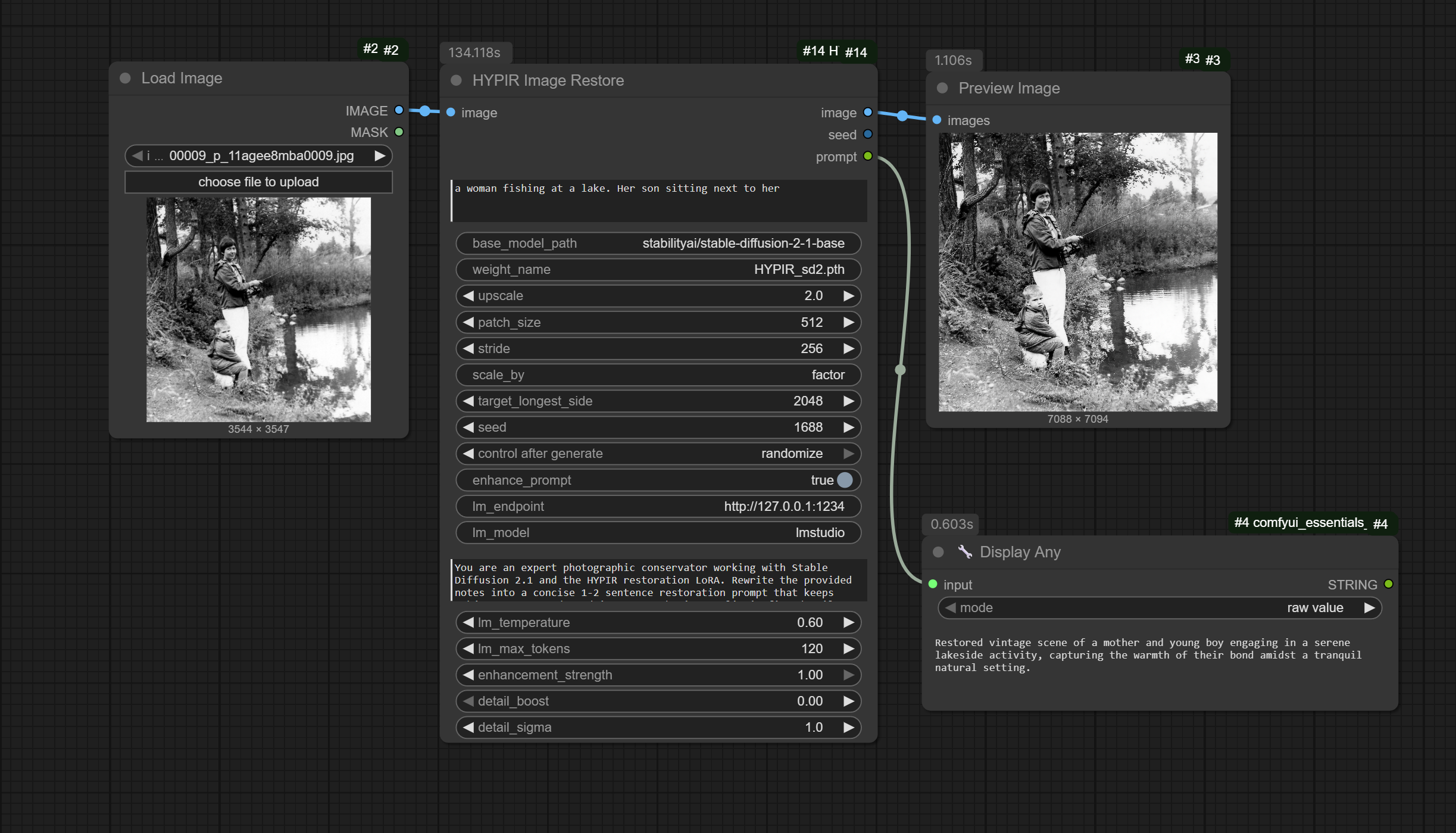The width and height of the screenshot is (1456, 833).
Task: Switch Display Any mode to next option
Action: click(1369, 608)
